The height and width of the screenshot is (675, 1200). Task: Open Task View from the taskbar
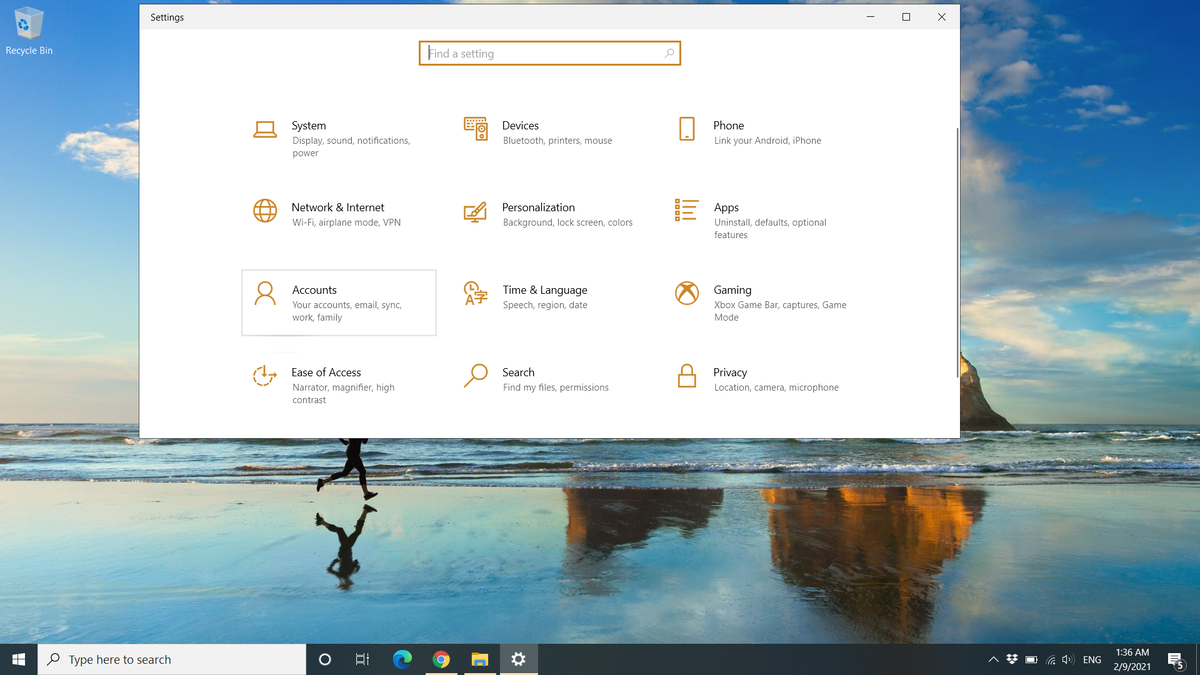[362, 659]
